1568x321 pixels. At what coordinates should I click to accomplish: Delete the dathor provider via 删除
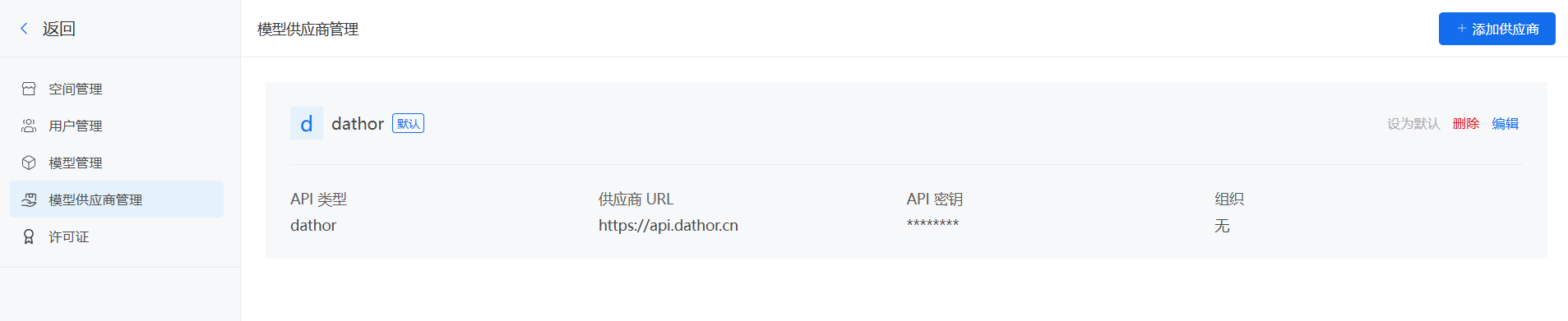(1466, 123)
